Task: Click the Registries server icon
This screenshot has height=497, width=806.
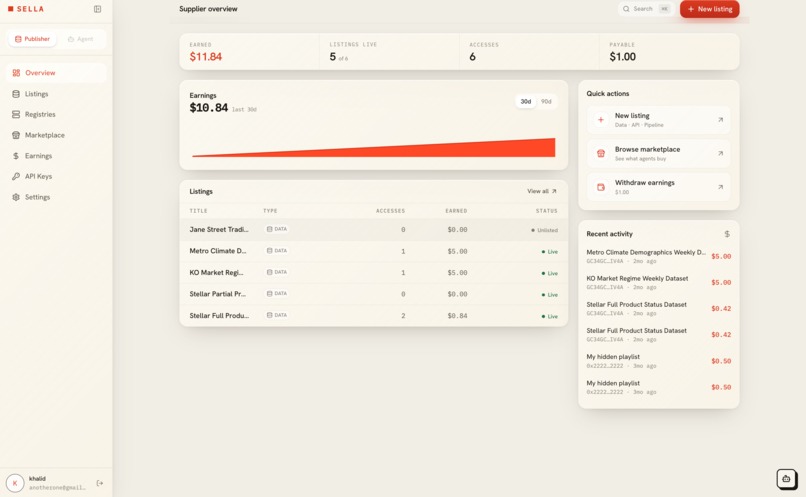Action: point(16,115)
